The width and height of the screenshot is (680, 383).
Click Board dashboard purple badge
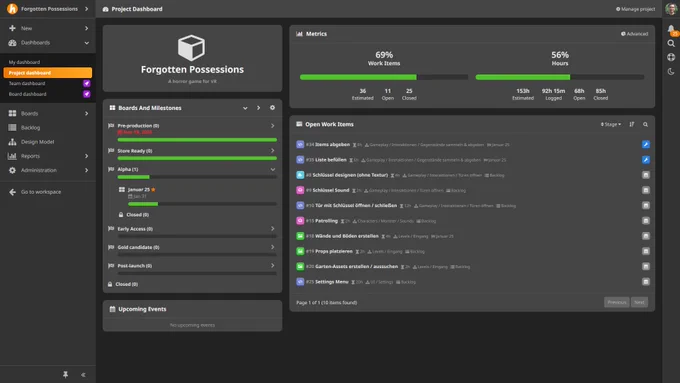(87, 94)
